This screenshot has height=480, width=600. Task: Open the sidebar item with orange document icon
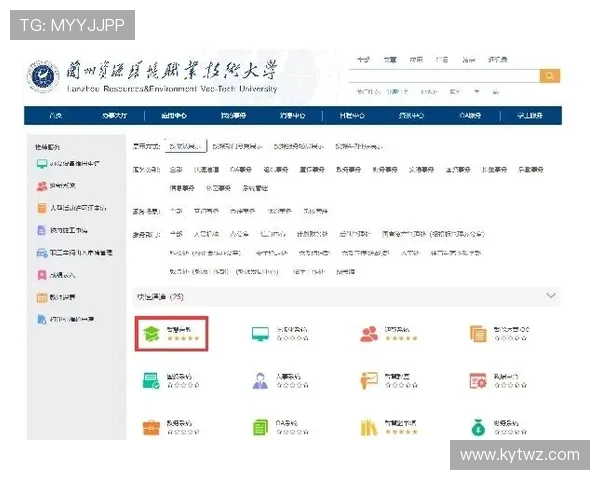71,208
